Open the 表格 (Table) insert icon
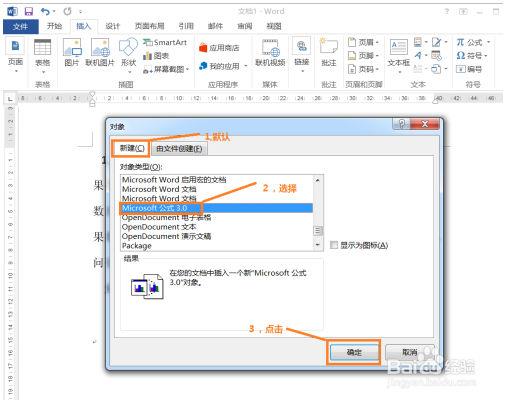 pos(42,47)
